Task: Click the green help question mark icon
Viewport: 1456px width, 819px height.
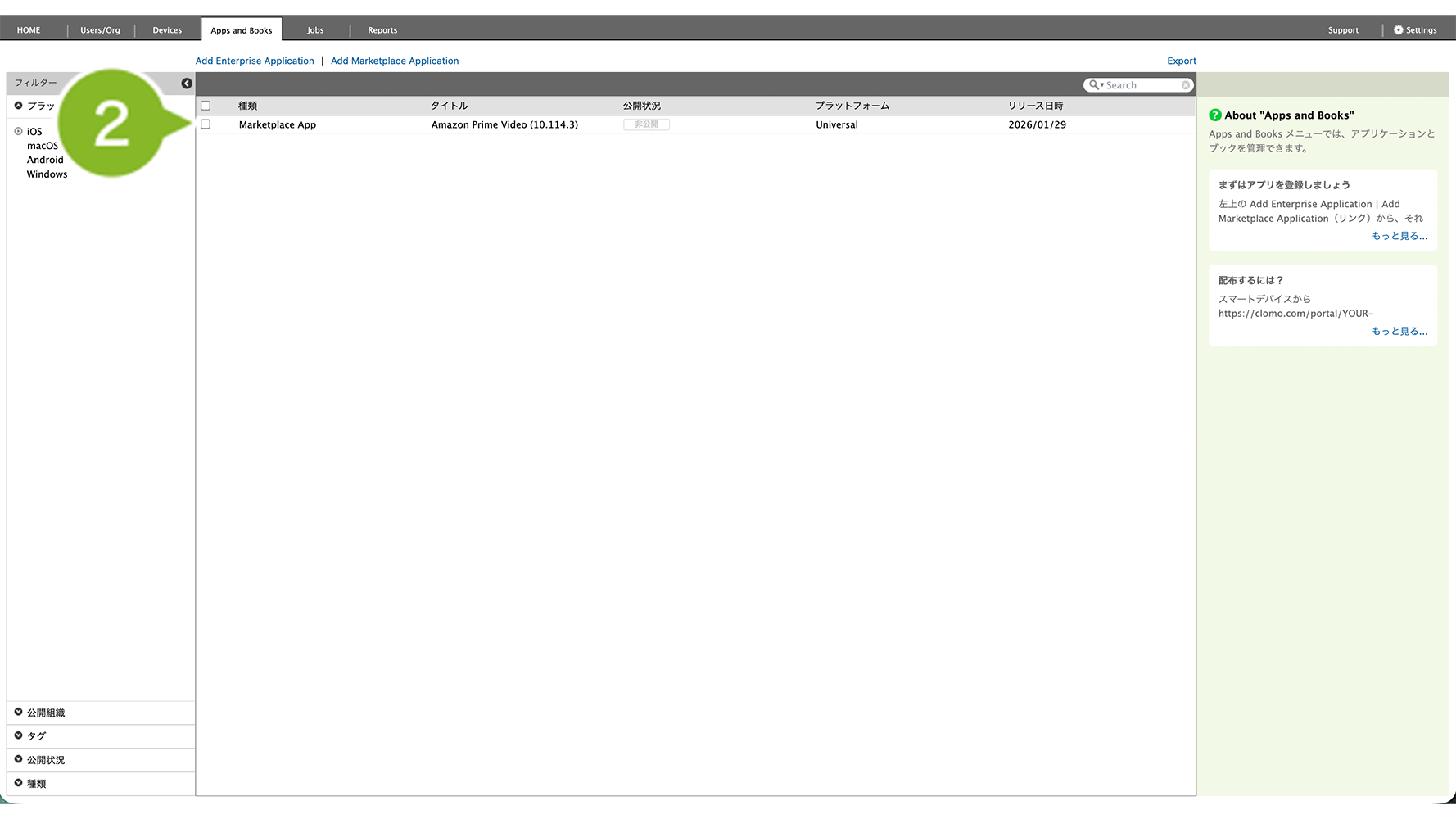Action: click(1215, 115)
